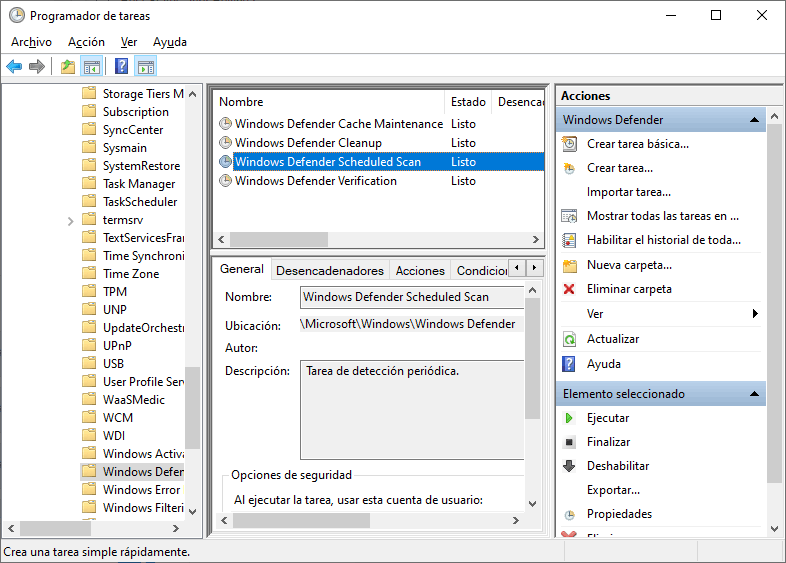
Task: Click the Descripción text box
Action: 412,410
